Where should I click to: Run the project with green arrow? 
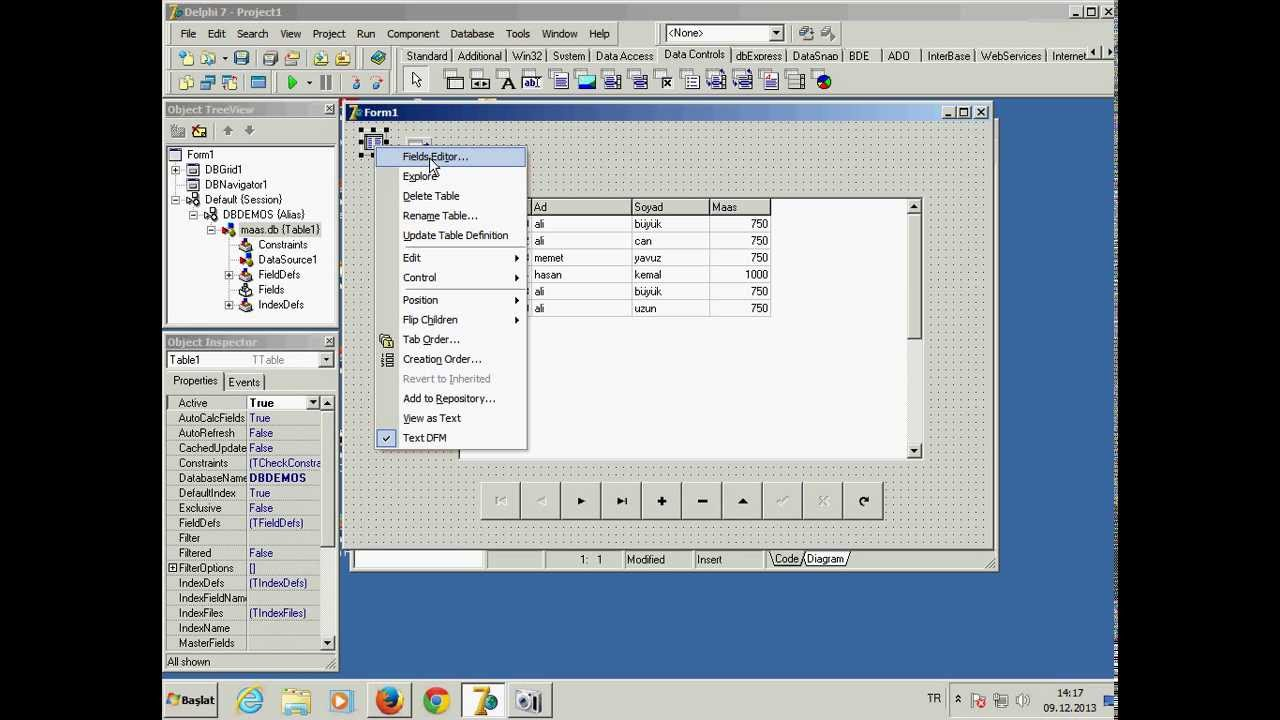coord(292,83)
